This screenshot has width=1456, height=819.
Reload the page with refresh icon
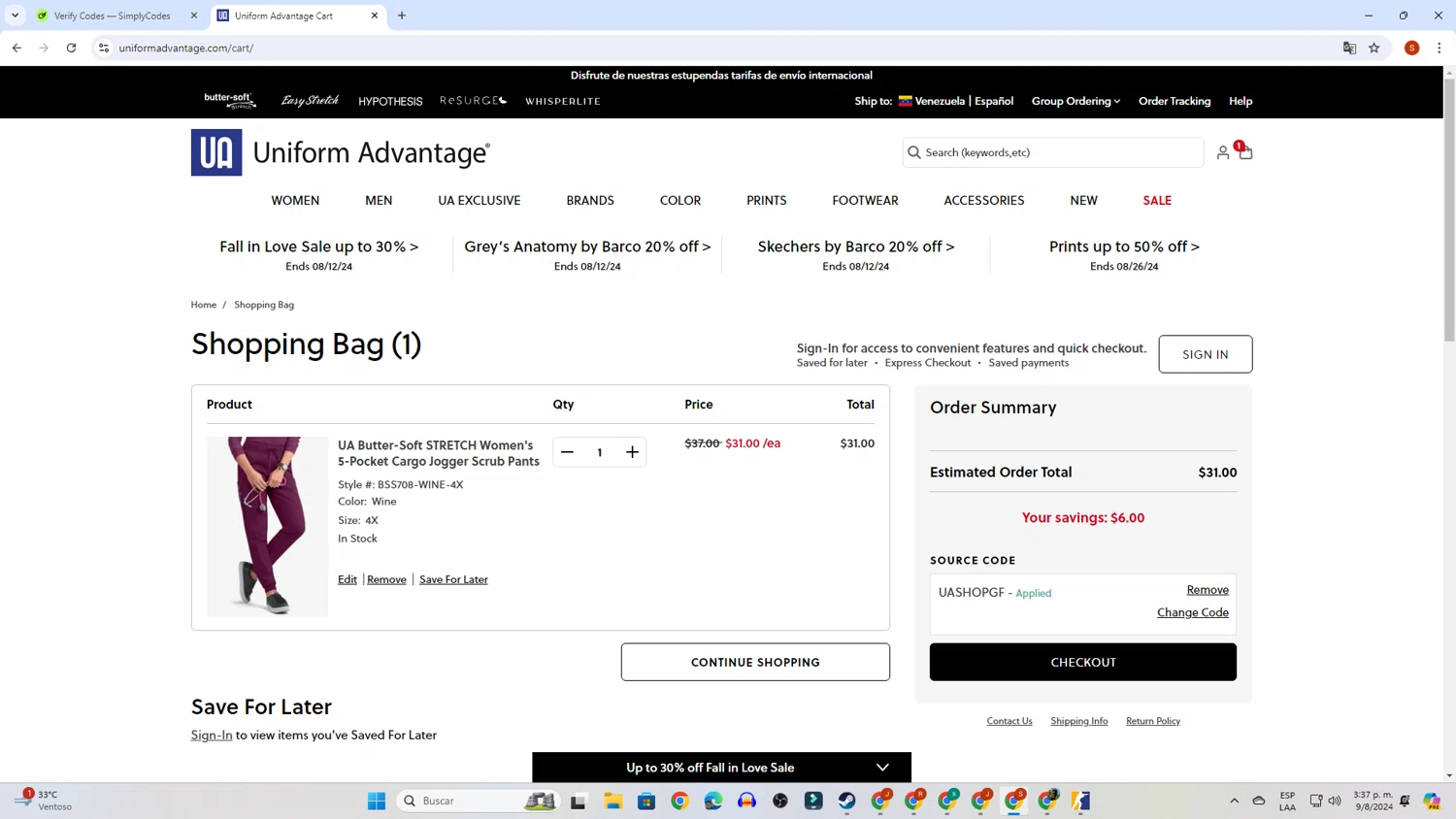[71, 48]
